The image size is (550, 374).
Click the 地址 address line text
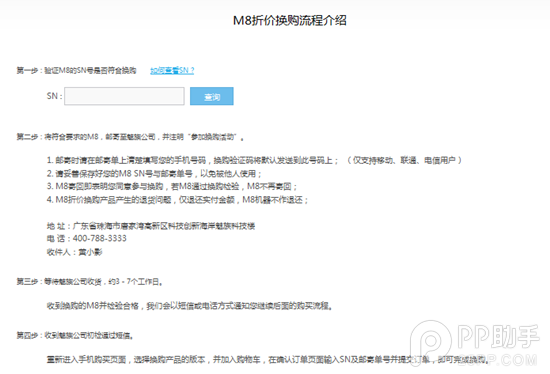151,226
